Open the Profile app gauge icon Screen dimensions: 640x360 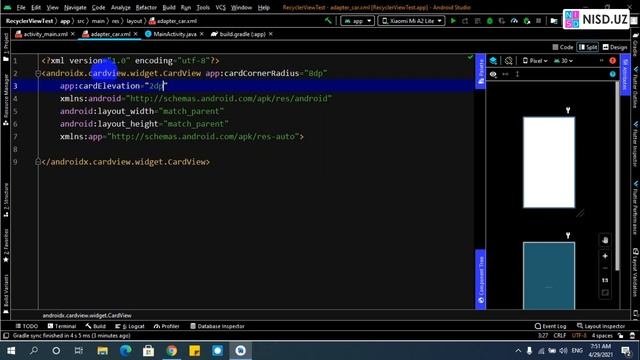(514, 20)
